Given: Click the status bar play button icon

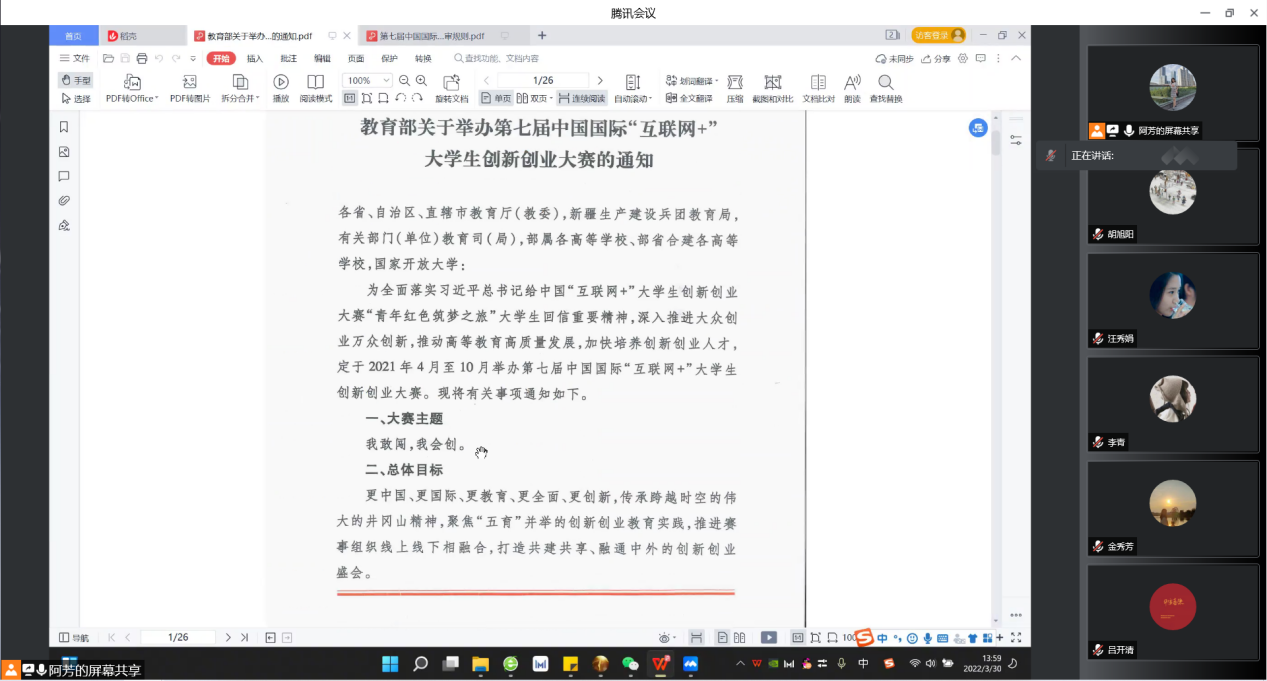Looking at the screenshot, I should coord(769,637).
